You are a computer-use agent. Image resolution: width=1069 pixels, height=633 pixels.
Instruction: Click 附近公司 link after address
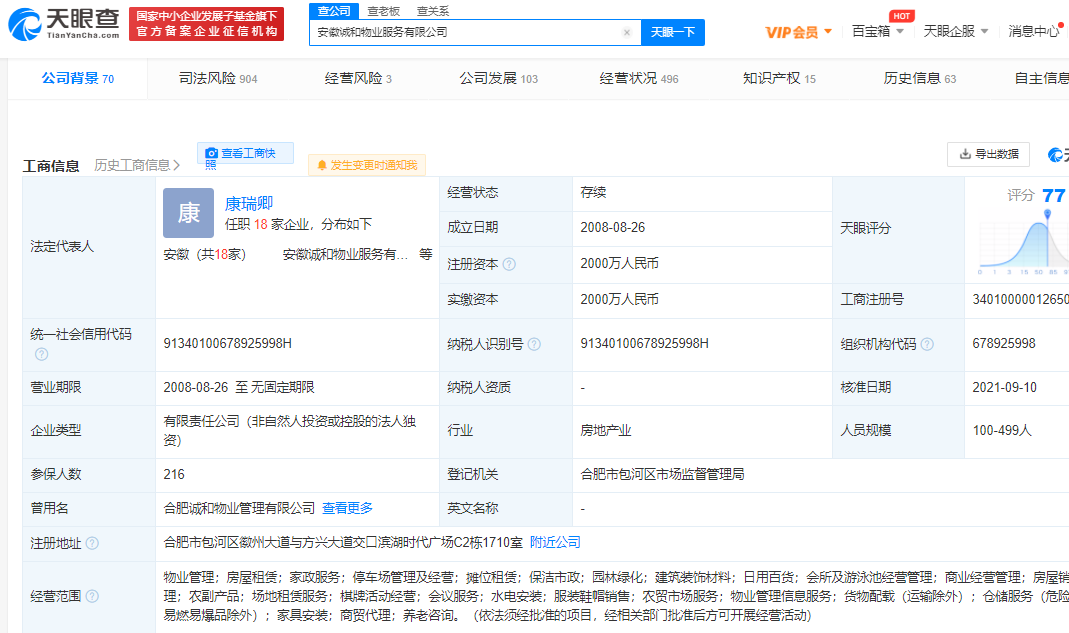(x=555, y=542)
